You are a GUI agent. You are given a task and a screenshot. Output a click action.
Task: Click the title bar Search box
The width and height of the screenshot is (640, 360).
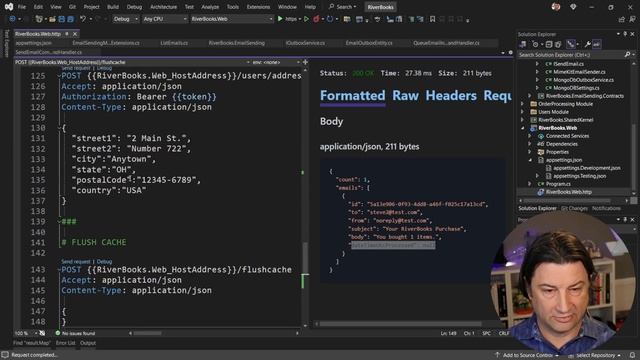coord(343,7)
